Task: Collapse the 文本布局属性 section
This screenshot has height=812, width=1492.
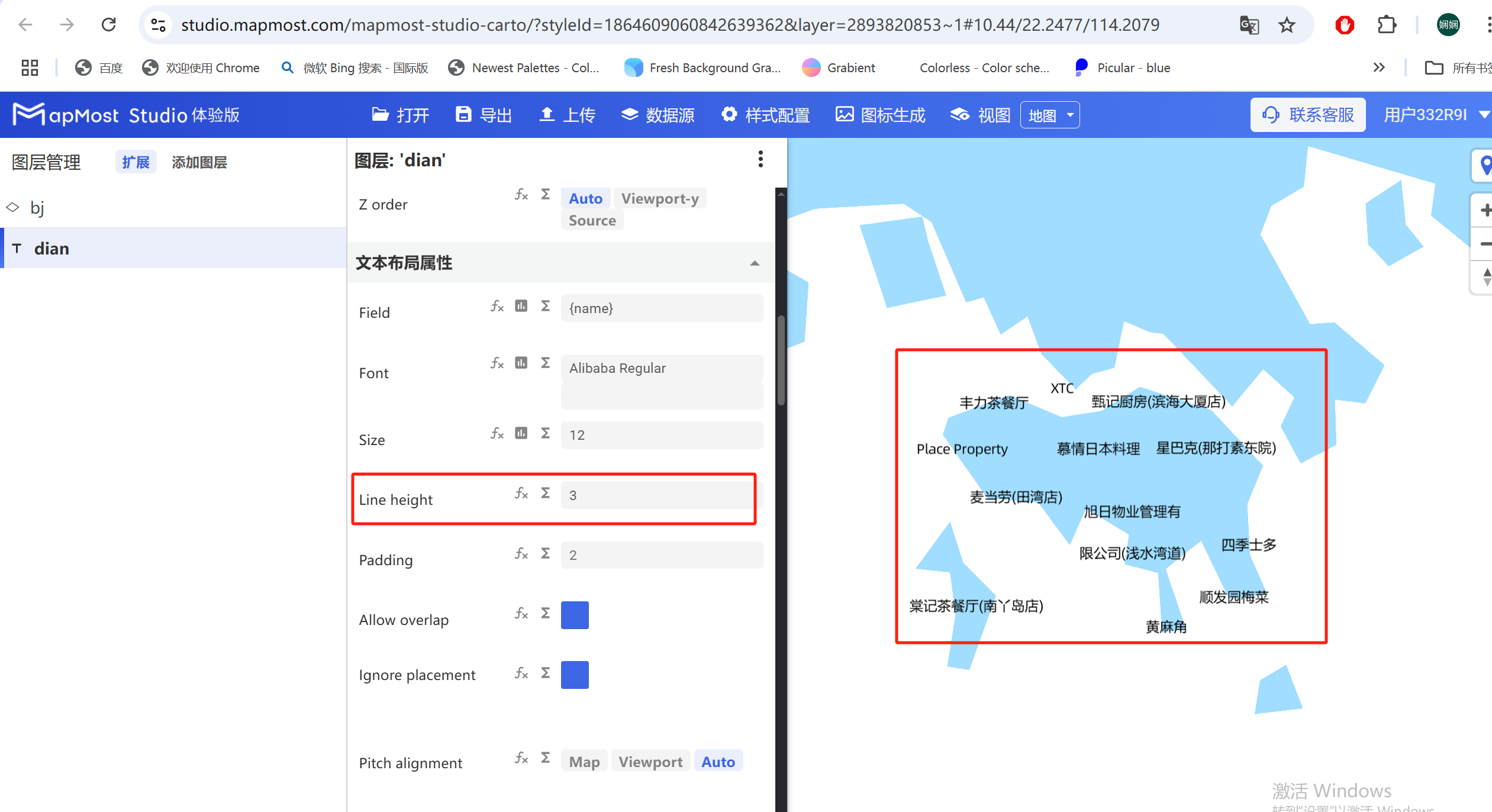Action: pos(755,263)
